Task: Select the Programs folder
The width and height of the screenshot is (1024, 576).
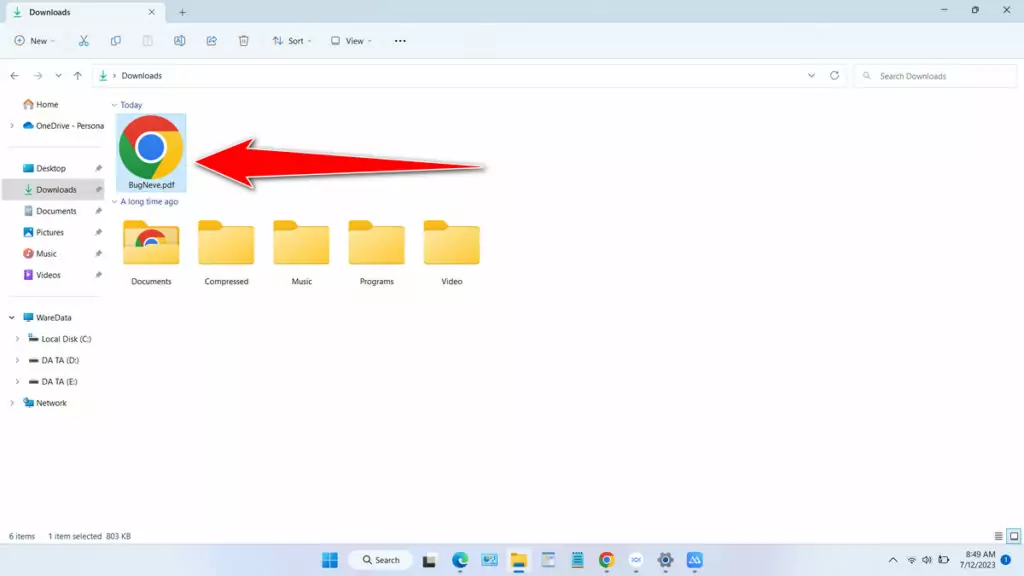Action: point(376,253)
